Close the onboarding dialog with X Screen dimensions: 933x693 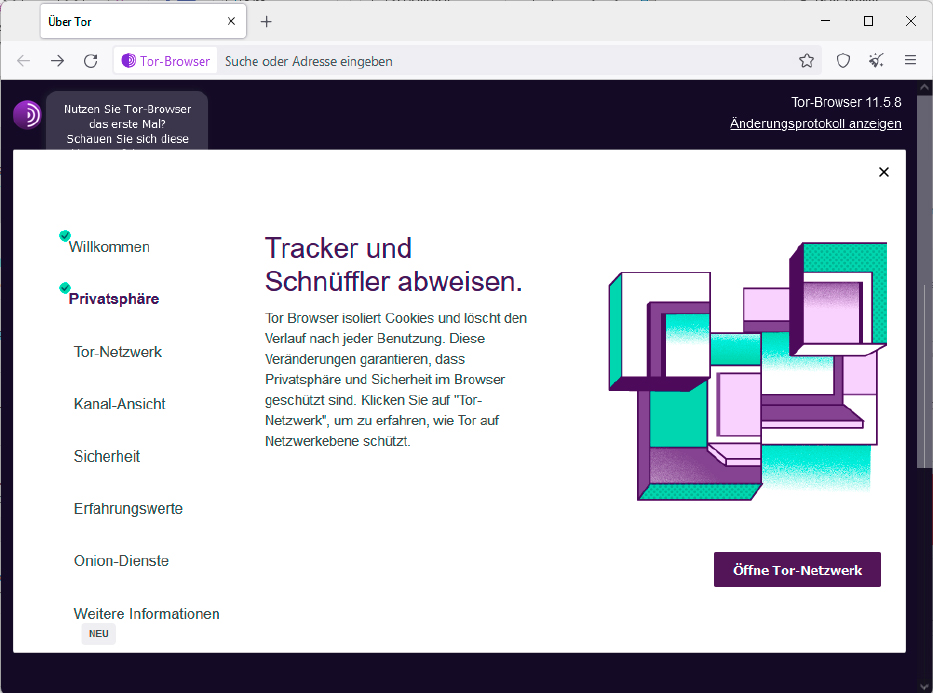tap(884, 172)
